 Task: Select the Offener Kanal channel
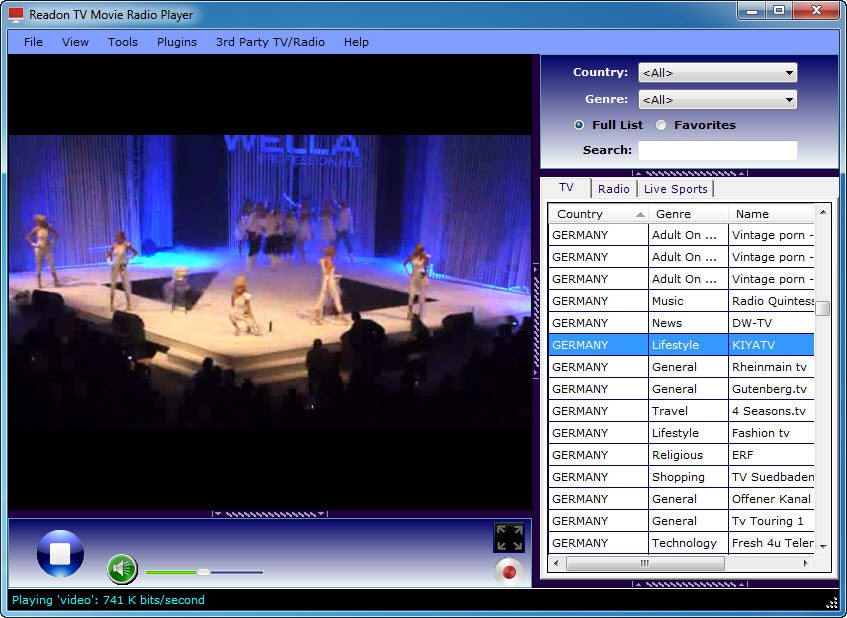[x=681, y=499]
